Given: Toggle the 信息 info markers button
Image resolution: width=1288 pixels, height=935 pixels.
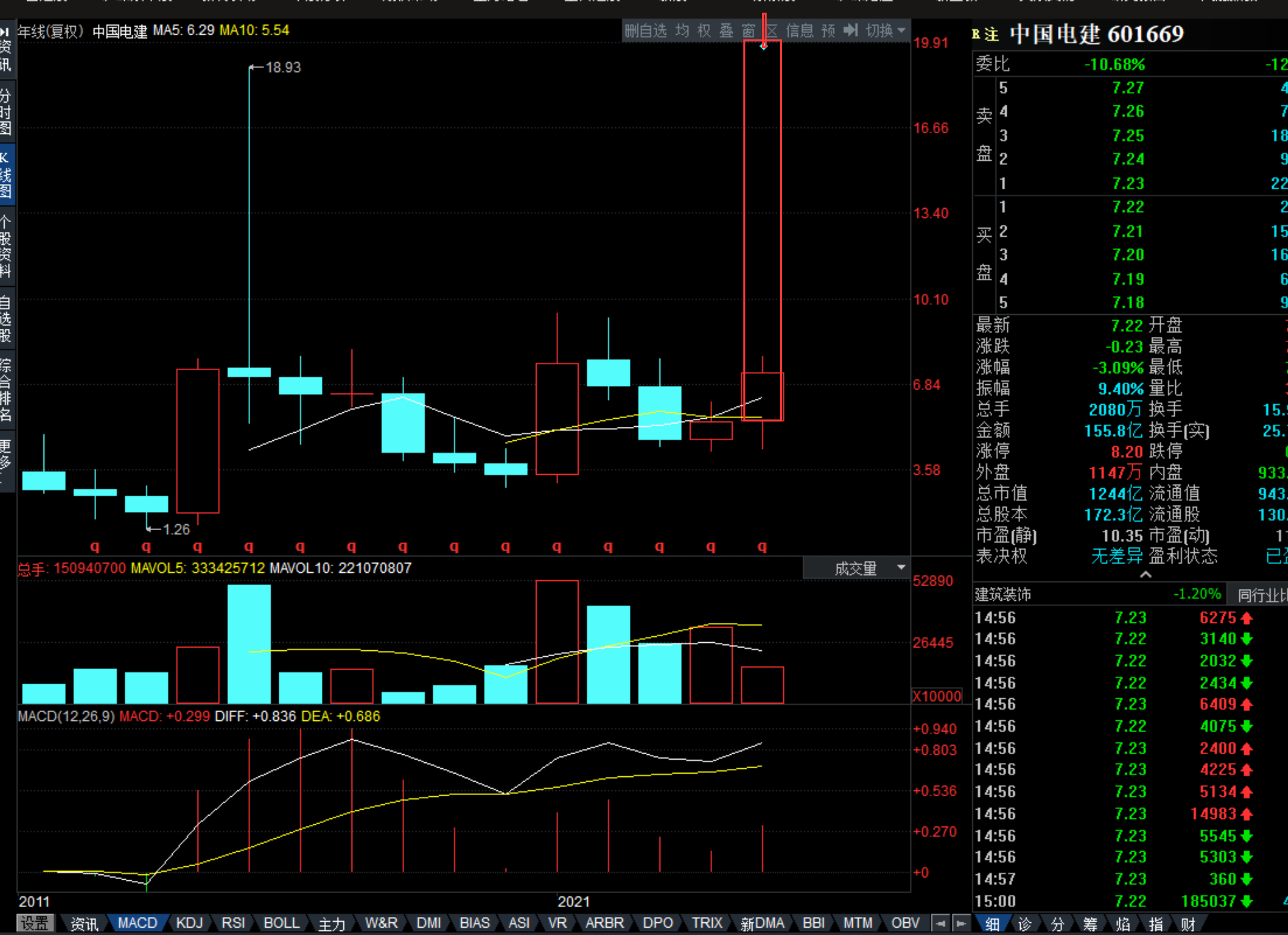Looking at the screenshot, I should [x=800, y=31].
